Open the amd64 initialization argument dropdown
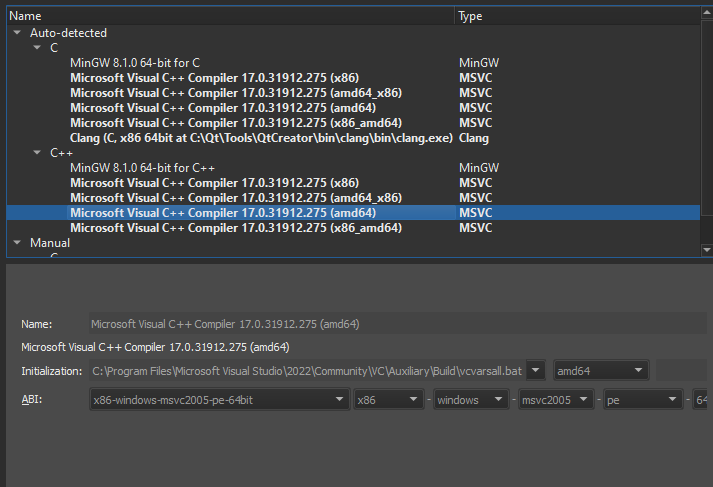The height and width of the screenshot is (487, 713). coord(601,371)
